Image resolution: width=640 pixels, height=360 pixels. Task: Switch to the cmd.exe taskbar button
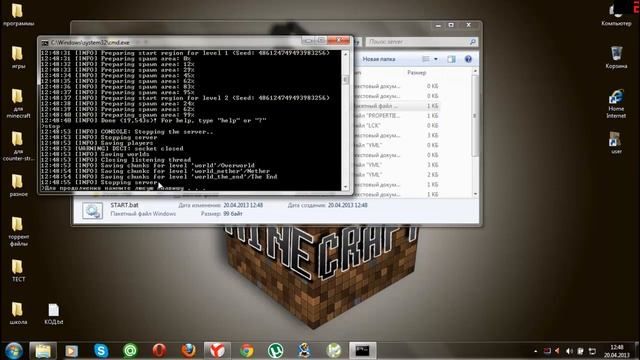point(362,351)
